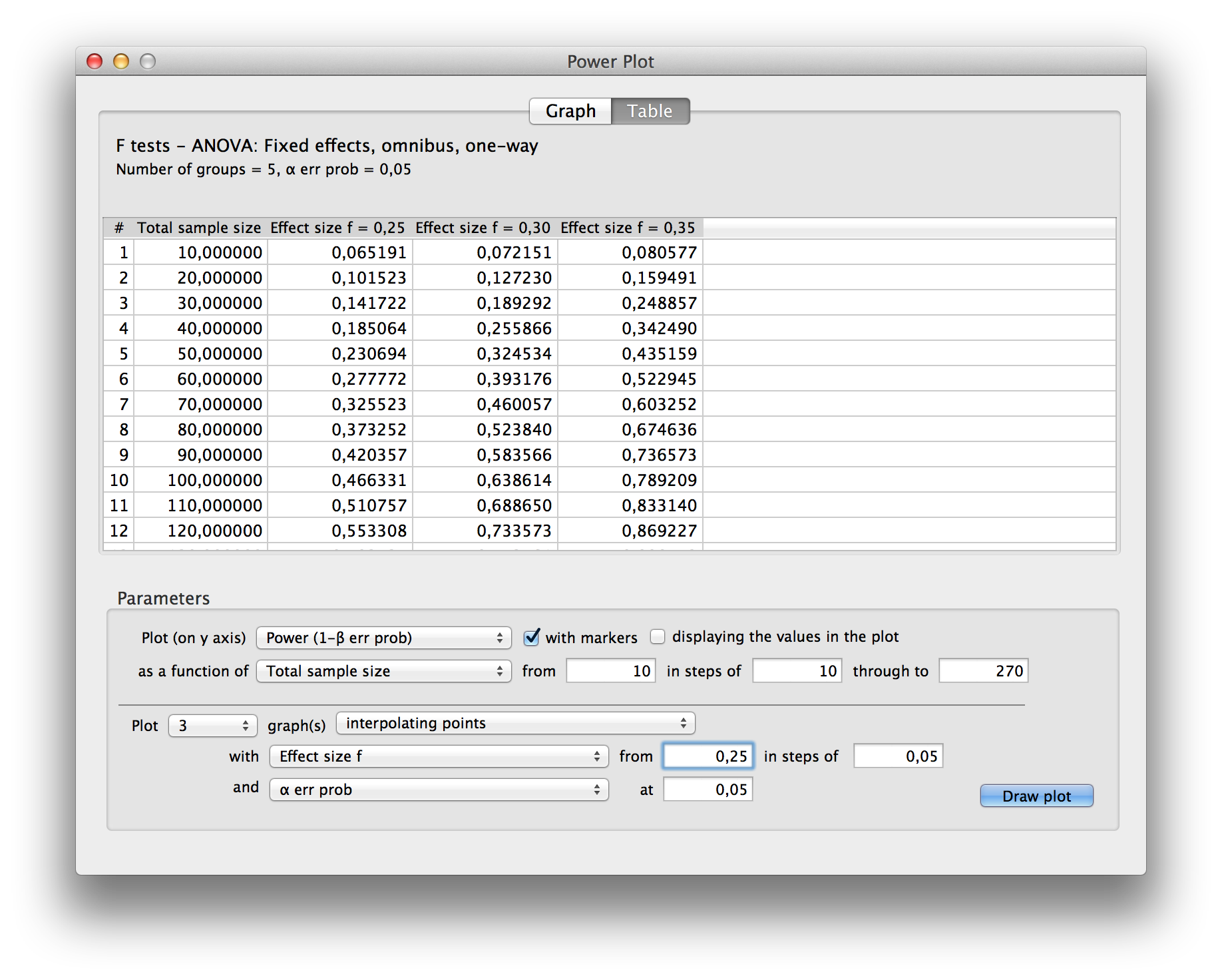
Task: Enable 'displaying the values in the plot'
Action: coord(658,636)
